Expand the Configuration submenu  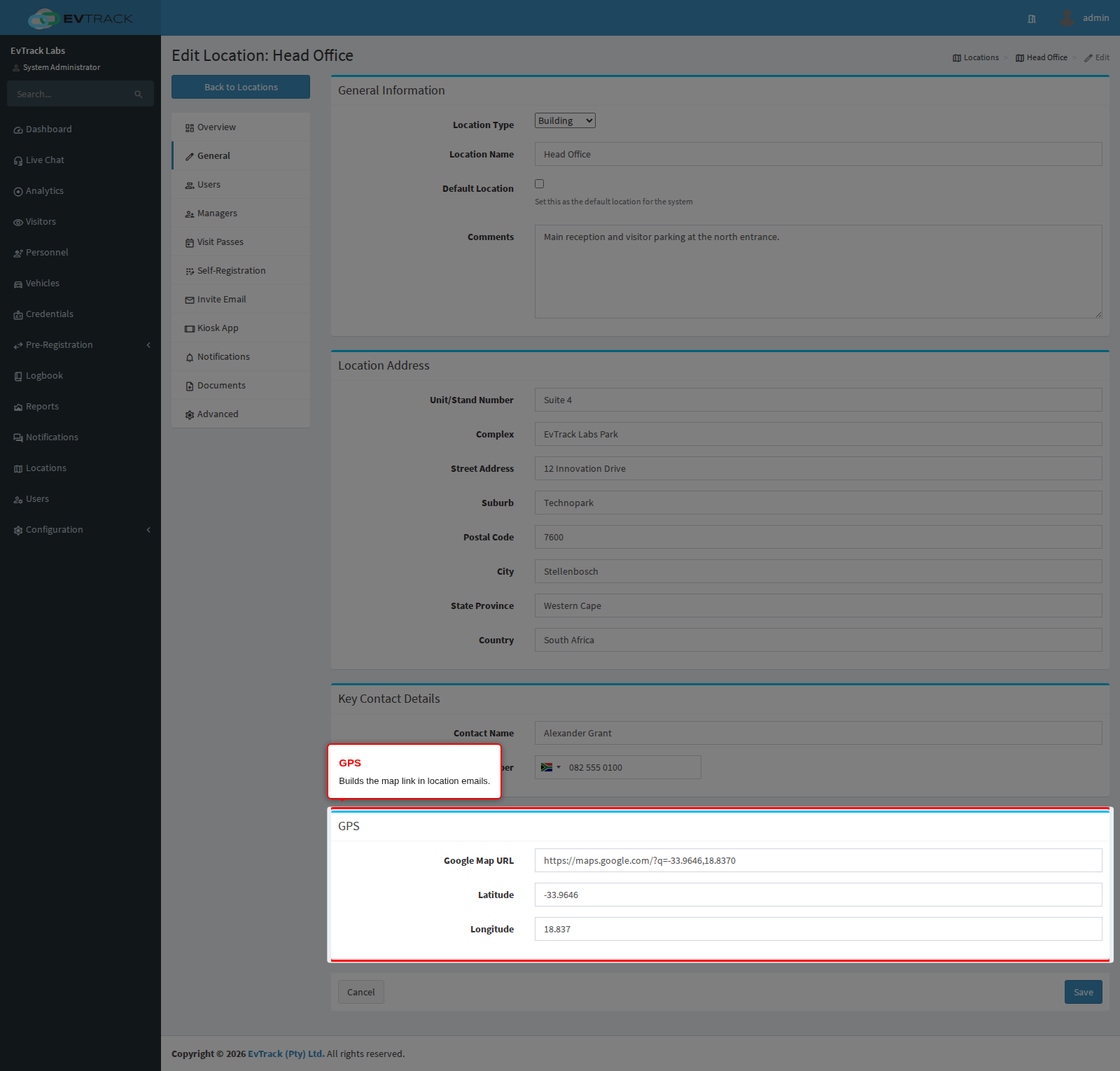[x=80, y=530]
